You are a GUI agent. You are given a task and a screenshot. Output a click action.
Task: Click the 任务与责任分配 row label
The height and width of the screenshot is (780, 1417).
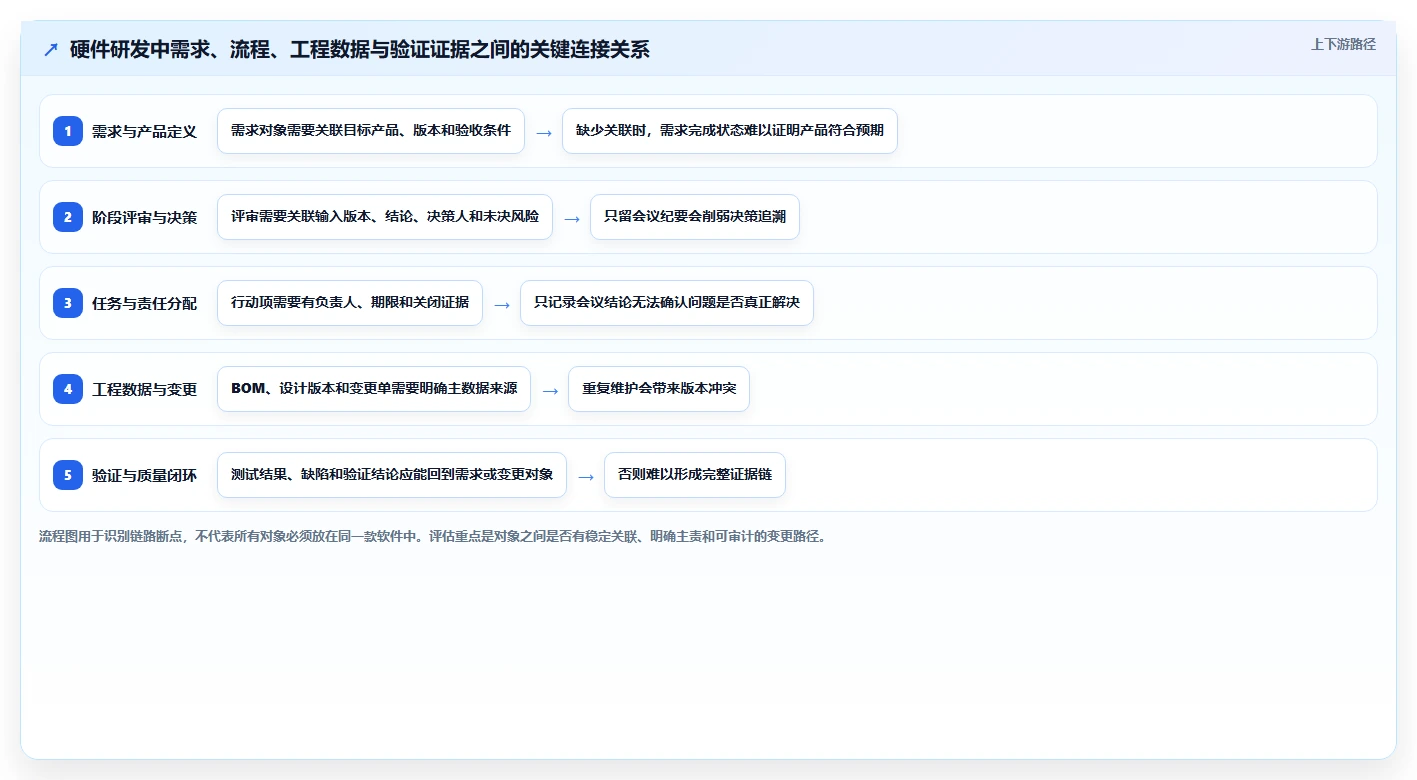(144, 303)
